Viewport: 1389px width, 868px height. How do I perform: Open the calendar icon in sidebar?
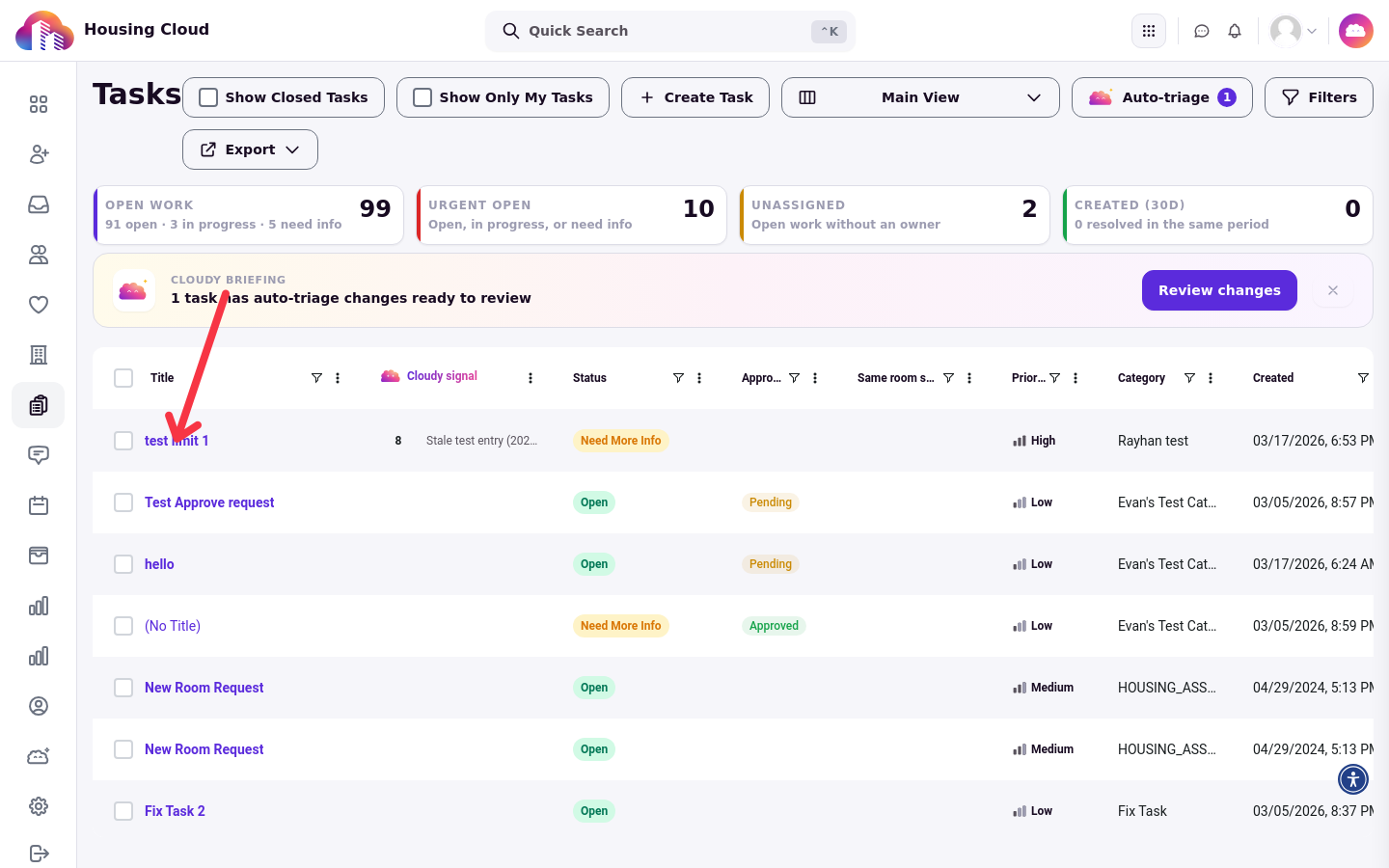pyautogui.click(x=39, y=505)
